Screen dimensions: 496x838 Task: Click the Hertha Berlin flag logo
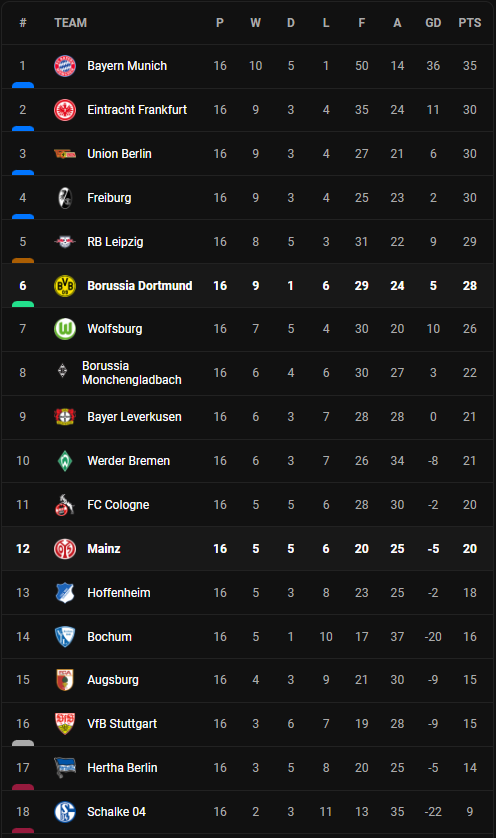tap(65, 767)
